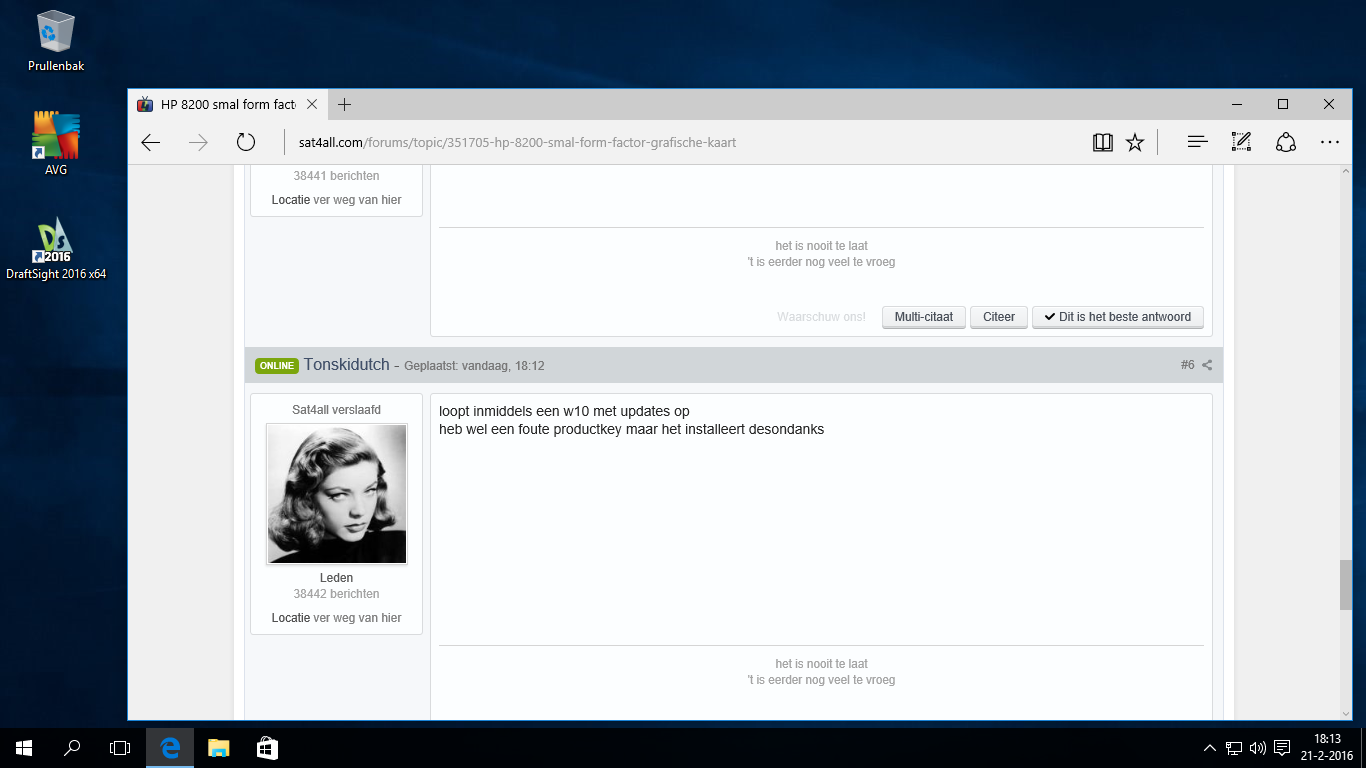Select the HP 8200 smal form tab

tap(226, 104)
